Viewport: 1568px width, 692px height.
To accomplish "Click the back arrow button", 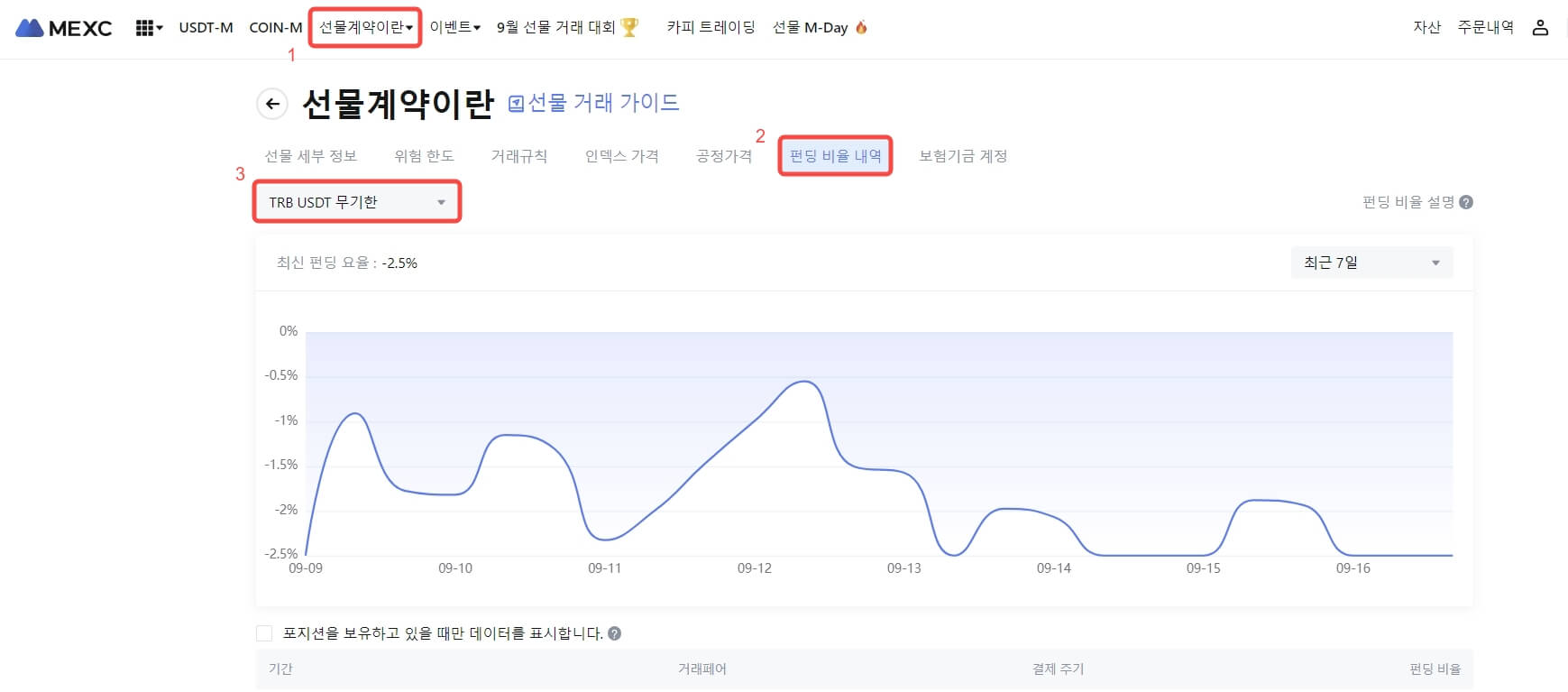I will coord(272,104).
